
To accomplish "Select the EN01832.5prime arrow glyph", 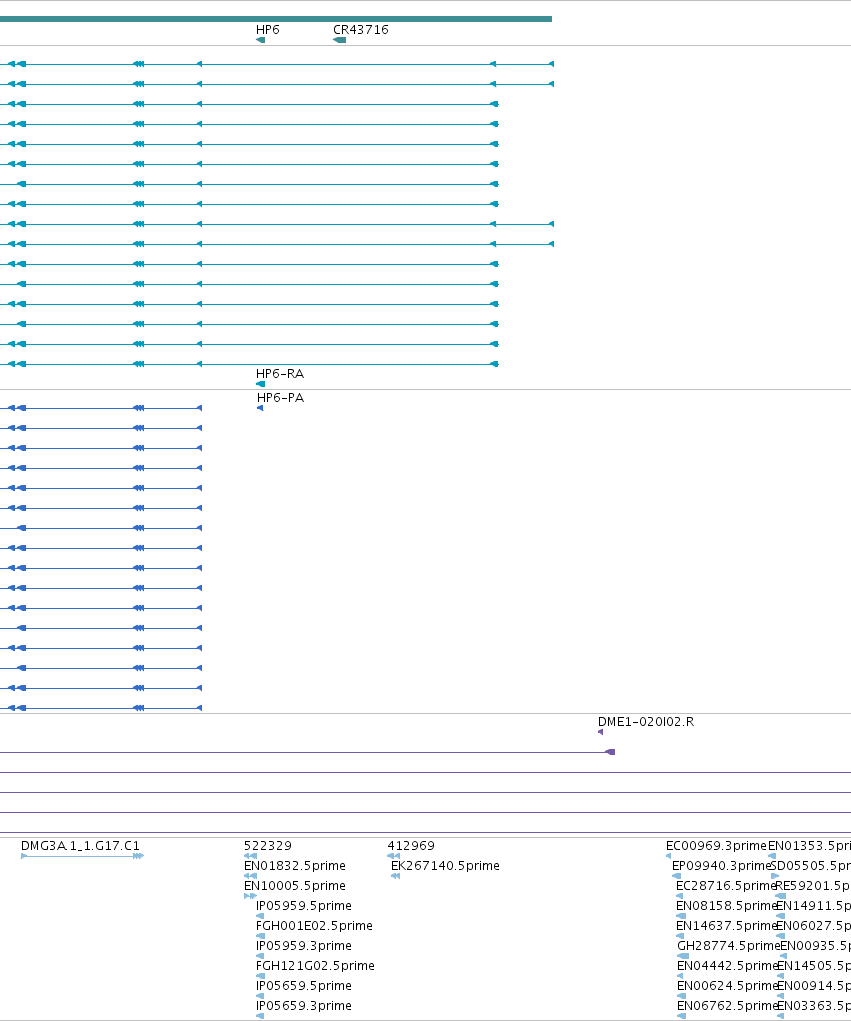I will tap(250, 876).
